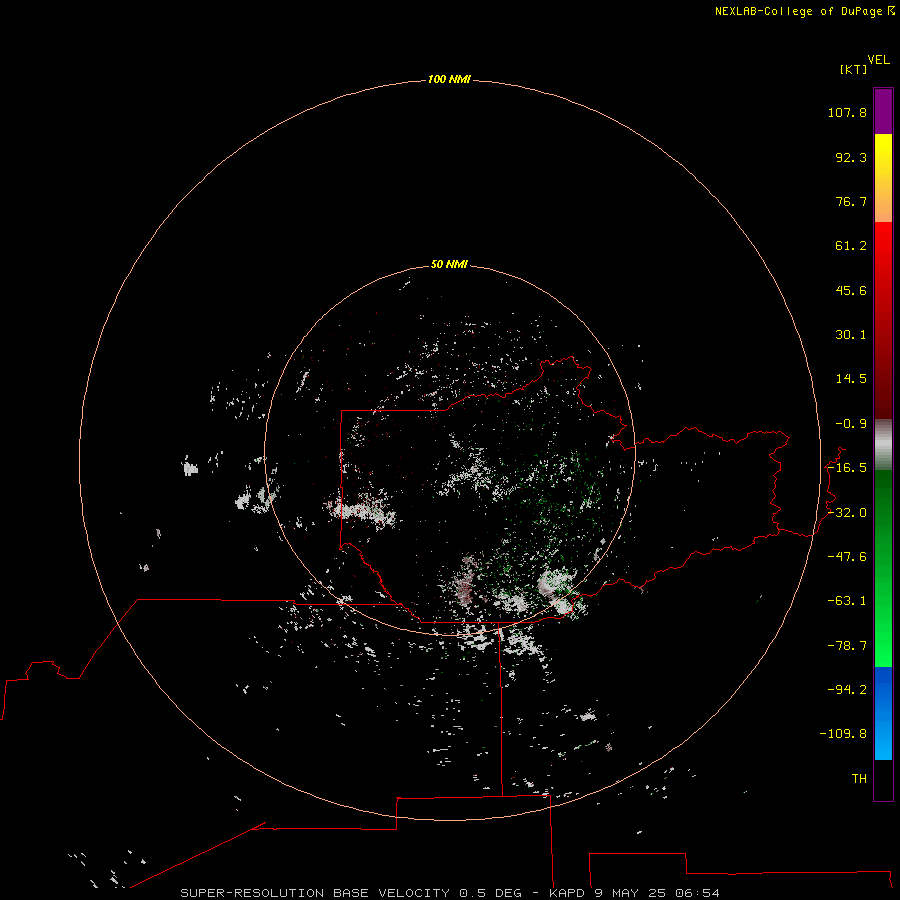Click the -16.5 velocity scale value

coord(847,468)
